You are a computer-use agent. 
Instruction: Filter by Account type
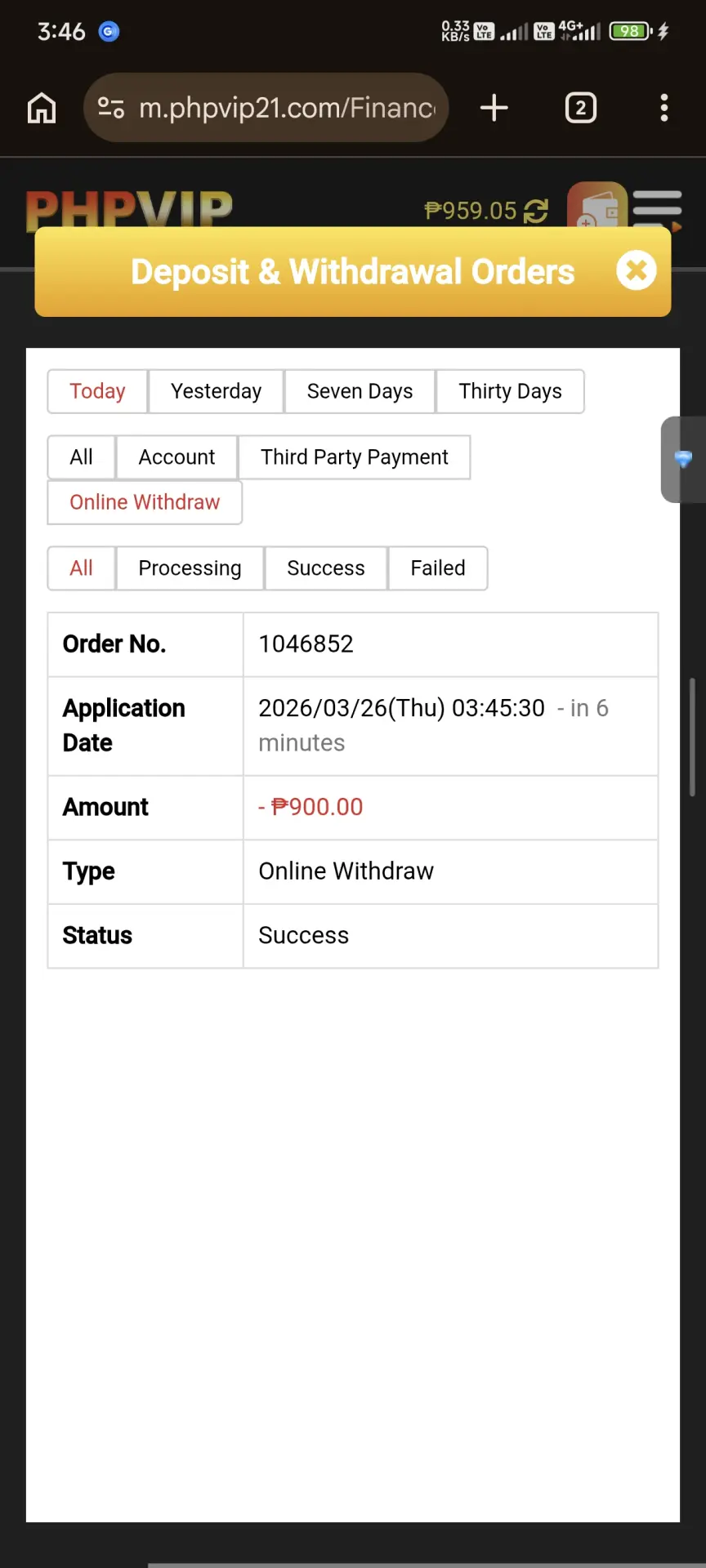pyautogui.click(x=176, y=457)
